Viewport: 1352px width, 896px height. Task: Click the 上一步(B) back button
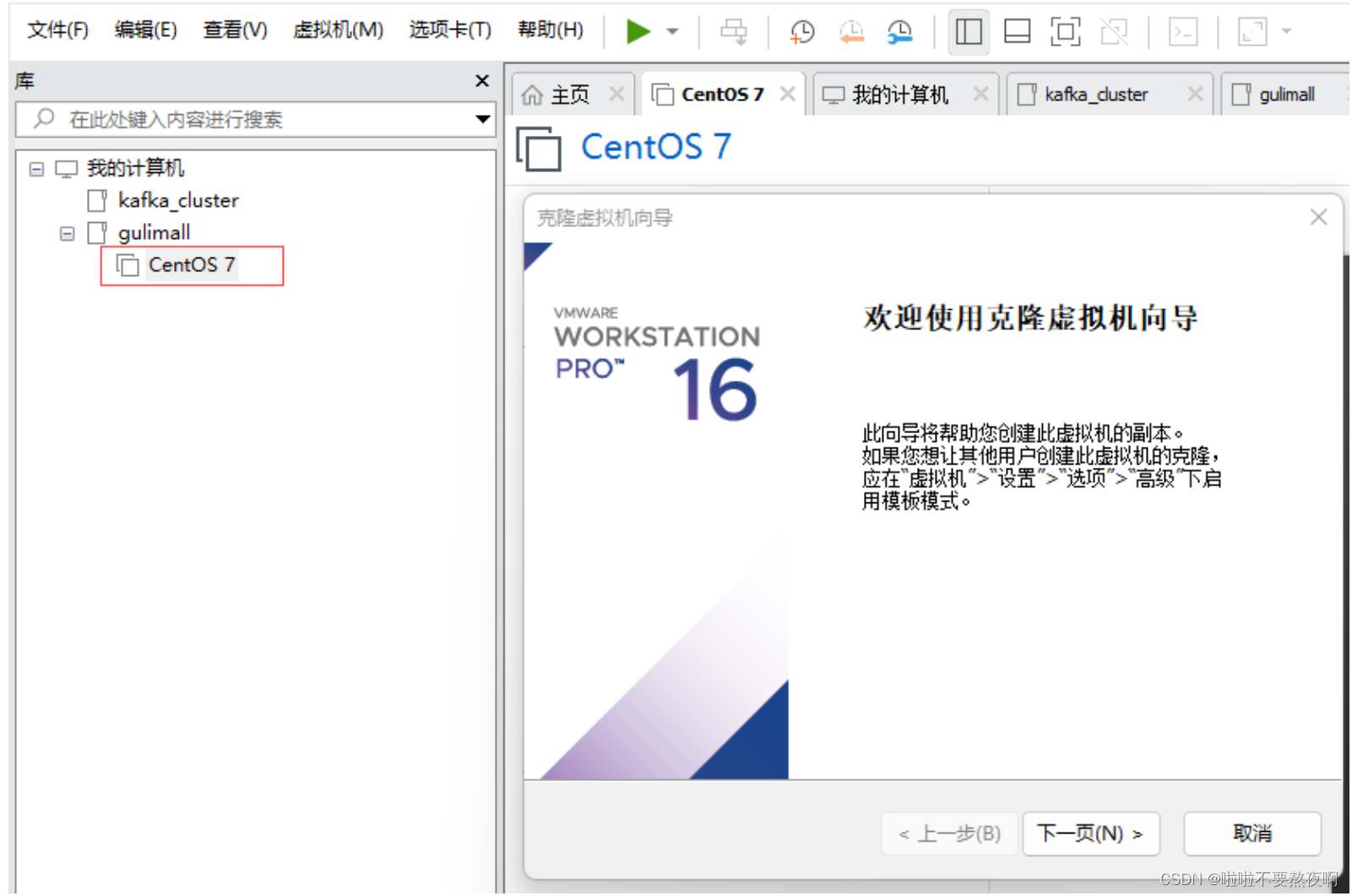(949, 834)
